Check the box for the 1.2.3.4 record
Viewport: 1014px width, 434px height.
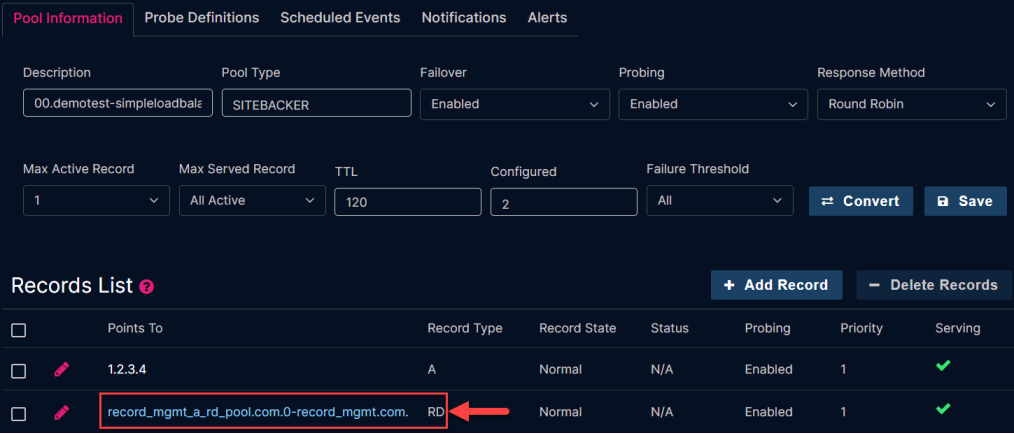[x=18, y=371]
